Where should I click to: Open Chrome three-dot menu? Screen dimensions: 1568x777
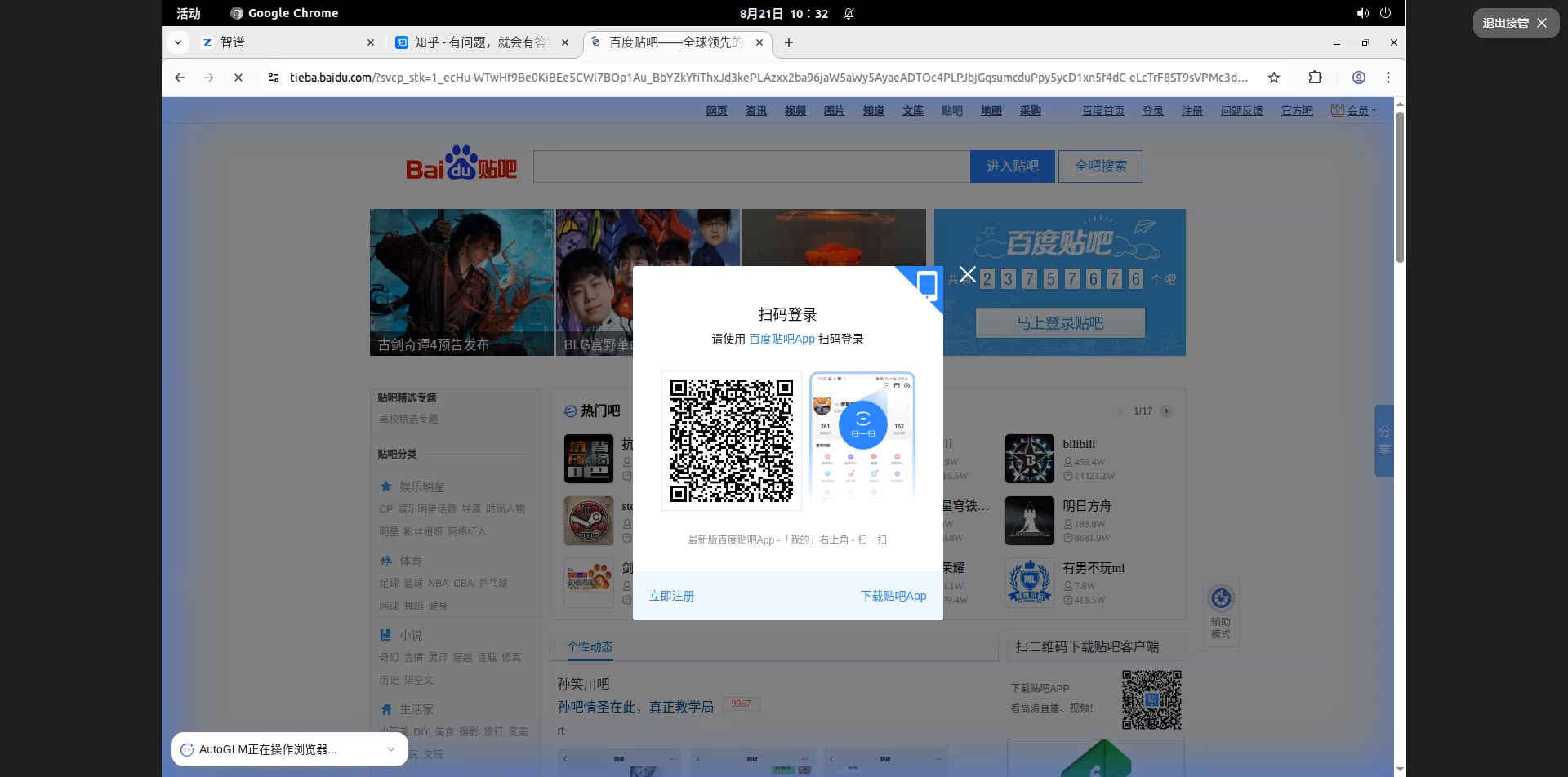coord(1388,78)
